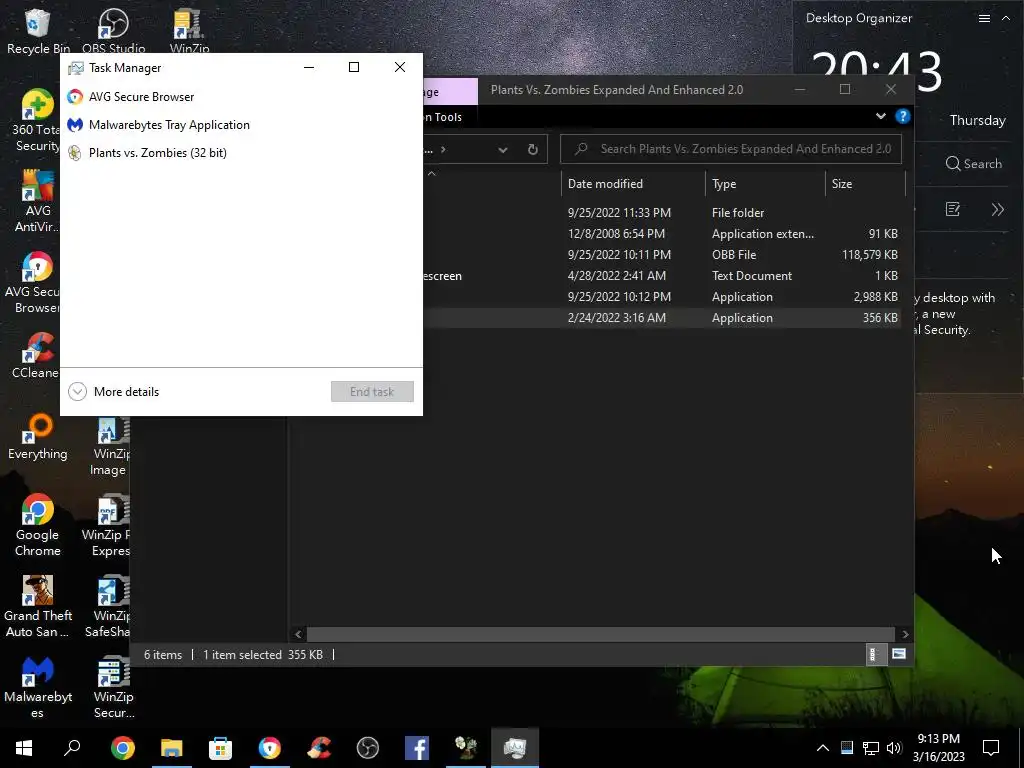Open the address bar history dropdown
1024x768 pixels.
[503, 150]
